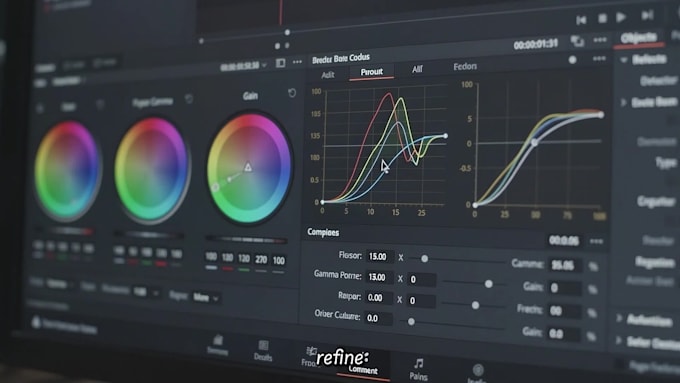The width and height of the screenshot is (680, 383).
Task: Open three-dot menu beside 00:0:06 timecode
Action: pyautogui.click(x=596, y=241)
